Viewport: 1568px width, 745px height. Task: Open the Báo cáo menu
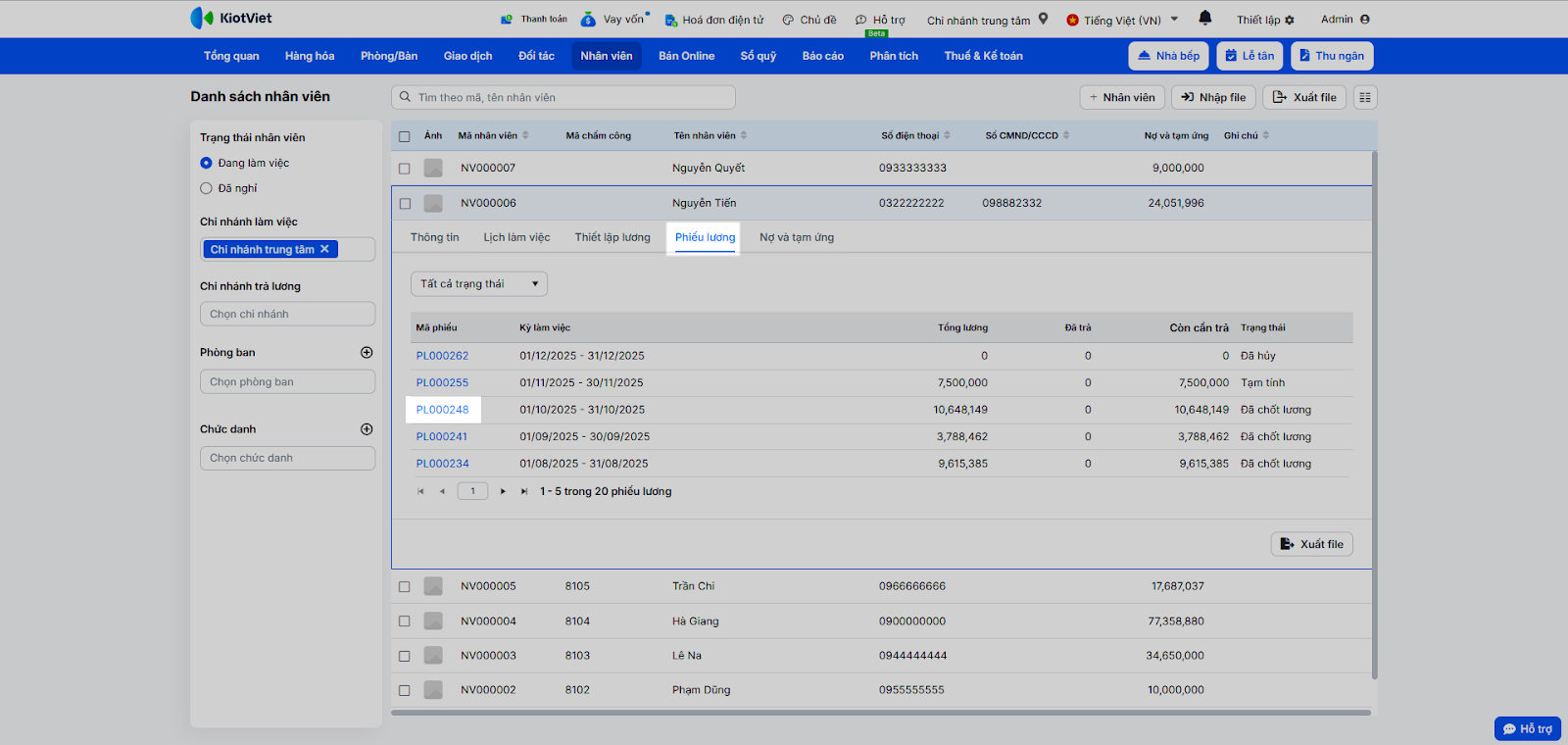coord(822,56)
